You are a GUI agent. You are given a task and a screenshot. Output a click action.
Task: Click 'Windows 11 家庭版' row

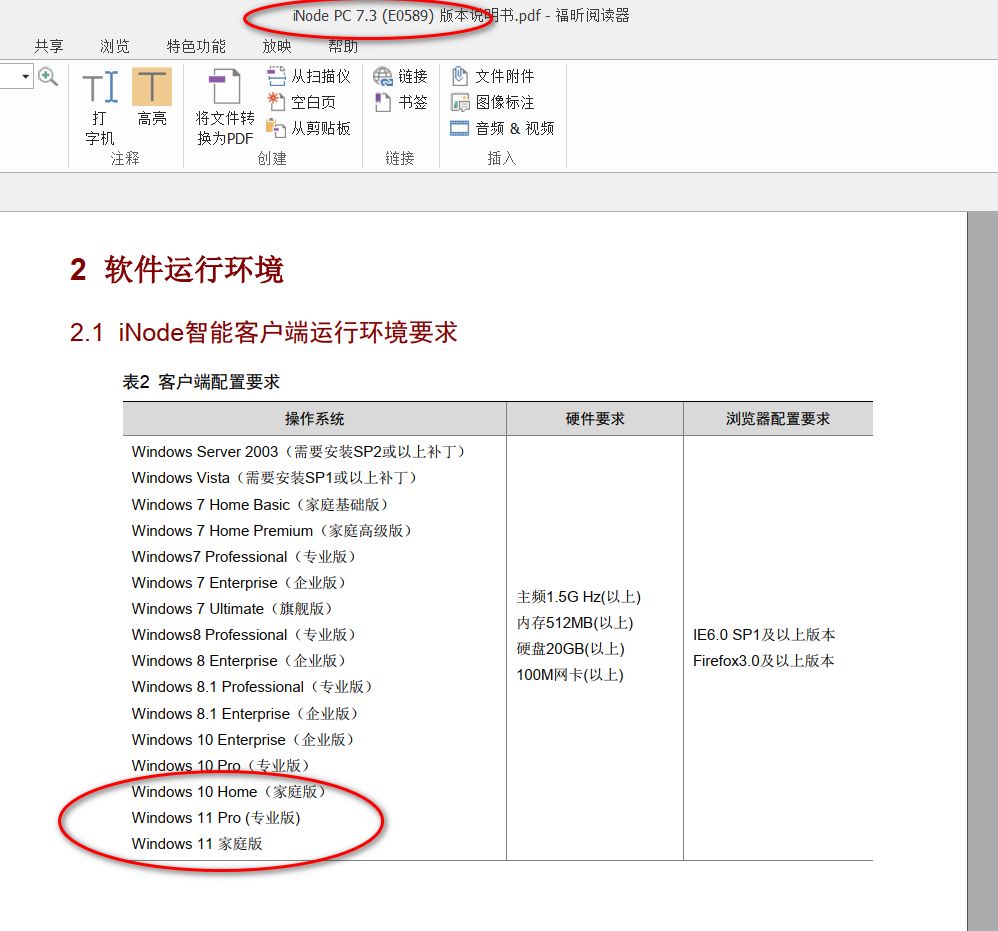point(197,844)
